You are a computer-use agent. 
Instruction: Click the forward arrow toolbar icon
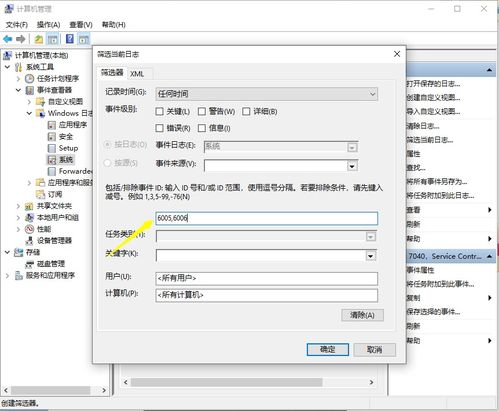[21, 39]
